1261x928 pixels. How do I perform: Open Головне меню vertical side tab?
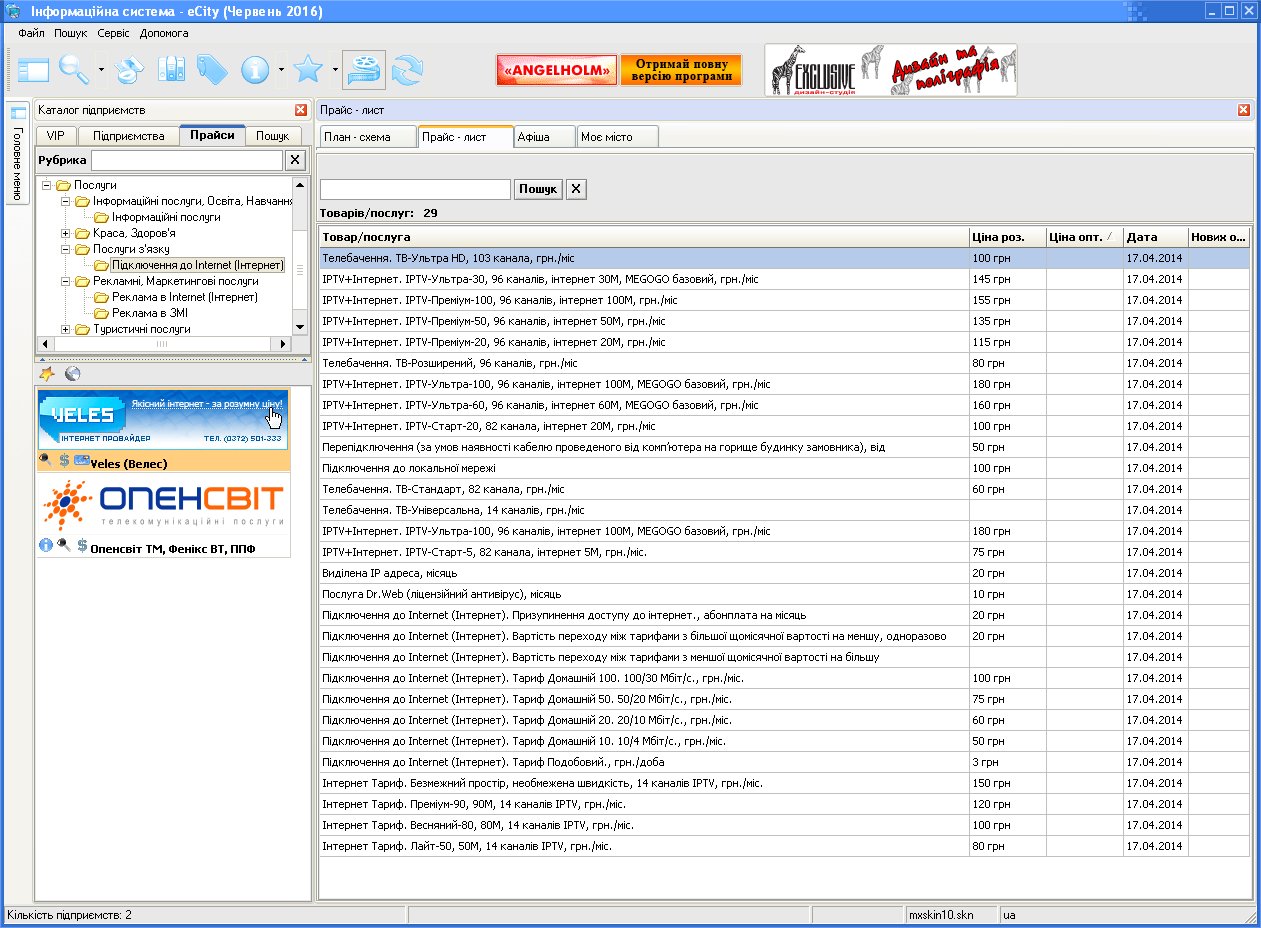click(x=18, y=153)
